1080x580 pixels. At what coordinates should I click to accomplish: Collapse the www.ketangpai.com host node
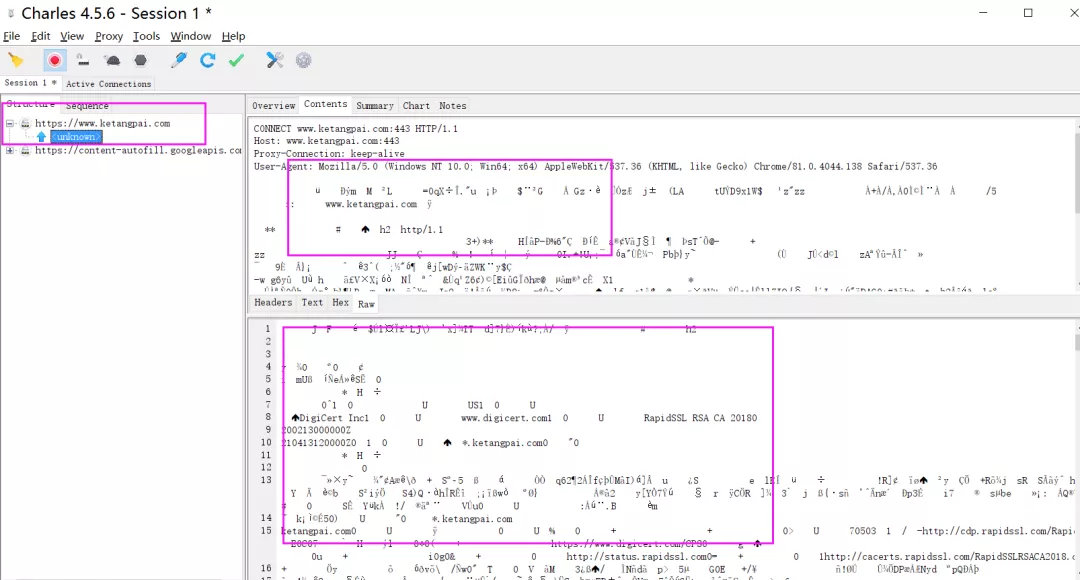tap(10, 123)
